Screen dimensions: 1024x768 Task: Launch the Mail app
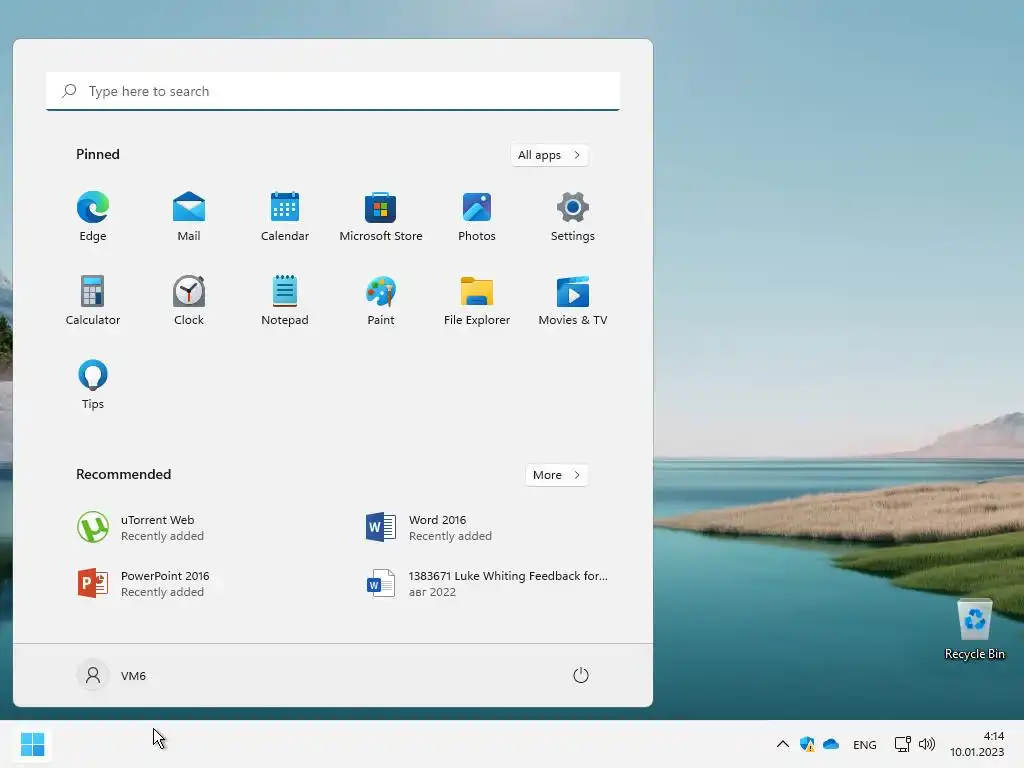[189, 217]
